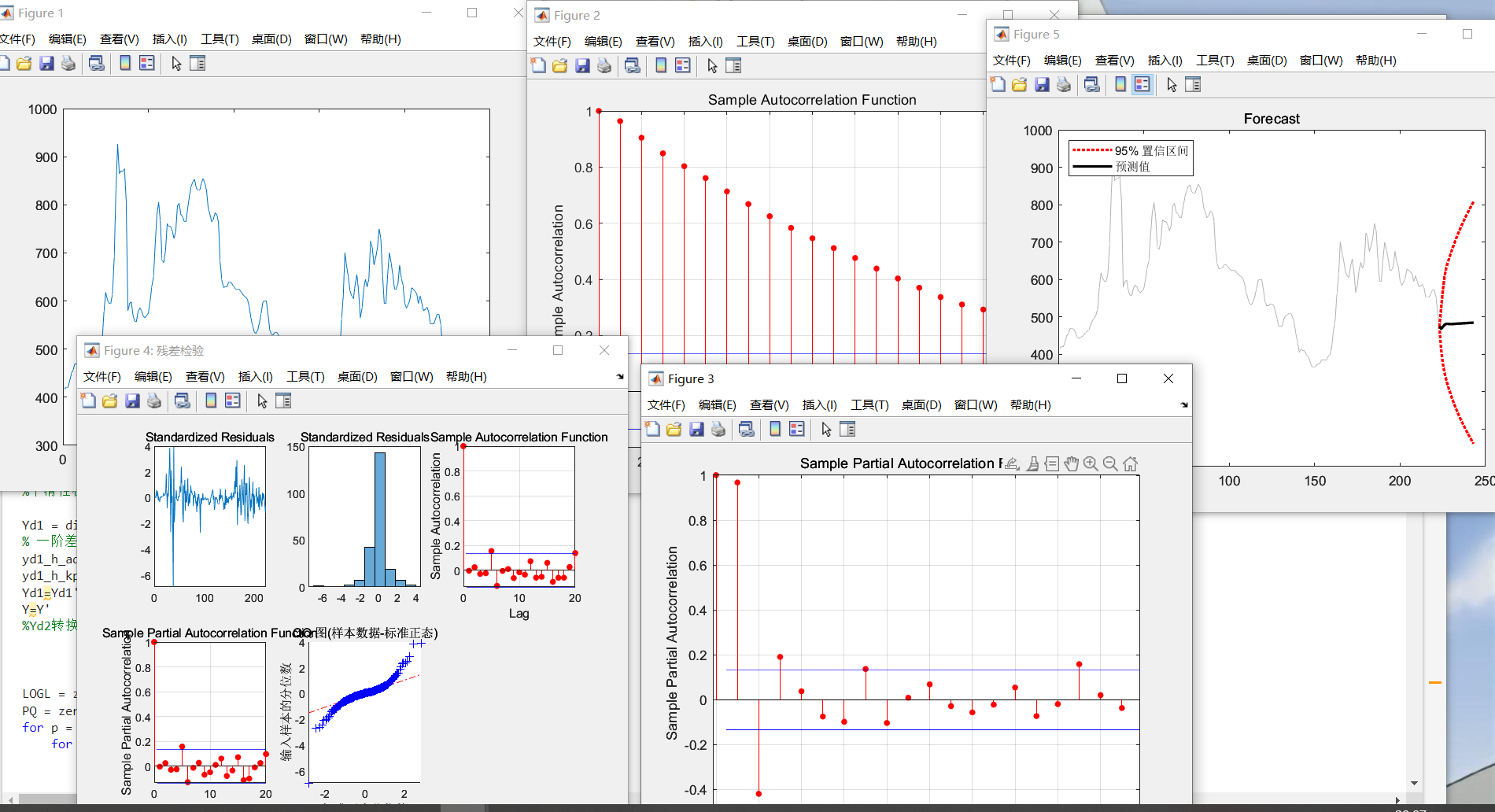Click Zoom In icon on Figure 3 axes toolbar
The image size is (1495, 812).
(1091, 464)
